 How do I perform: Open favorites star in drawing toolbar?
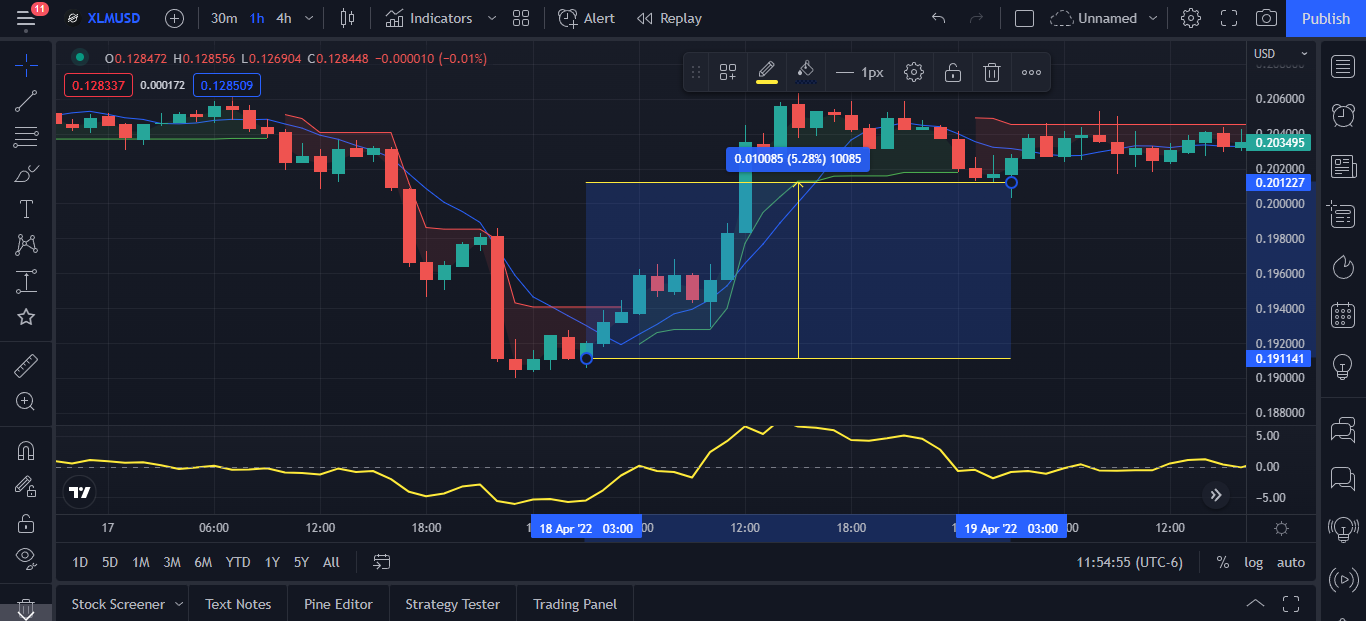tap(26, 317)
